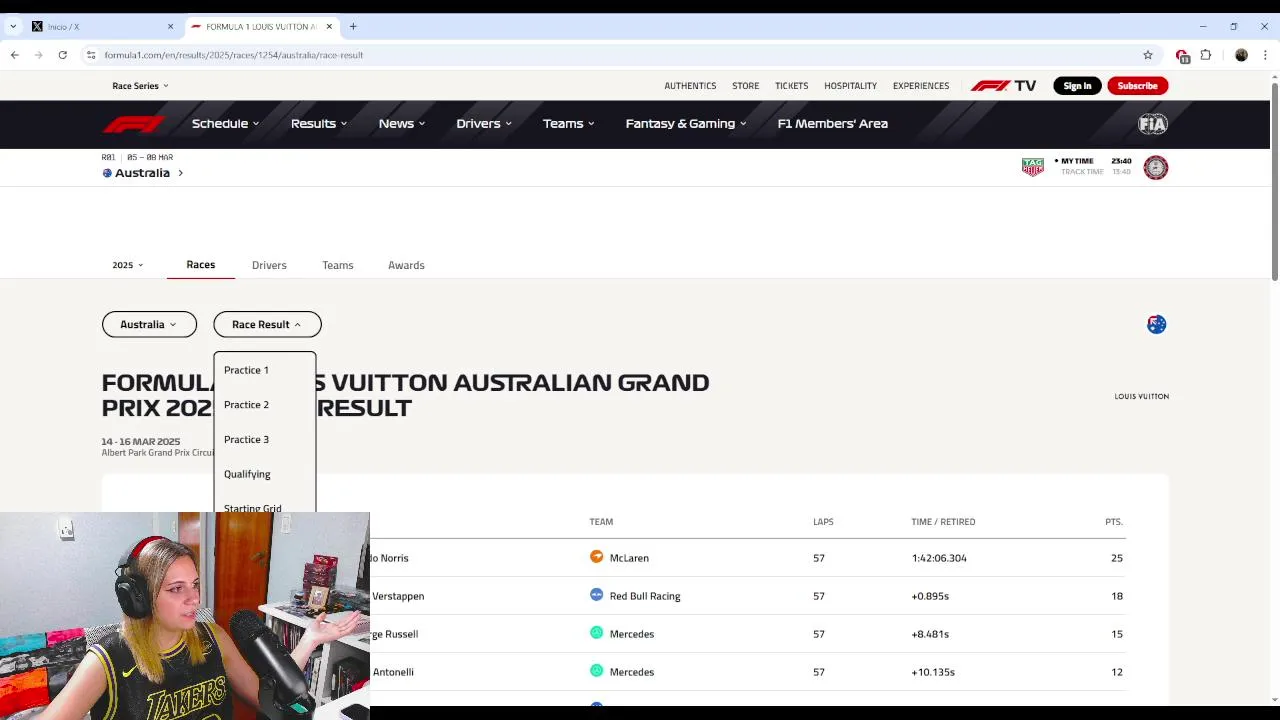This screenshot has width=1280, height=720.
Task: Click the +10.135s gap value
Action: [x=933, y=672]
